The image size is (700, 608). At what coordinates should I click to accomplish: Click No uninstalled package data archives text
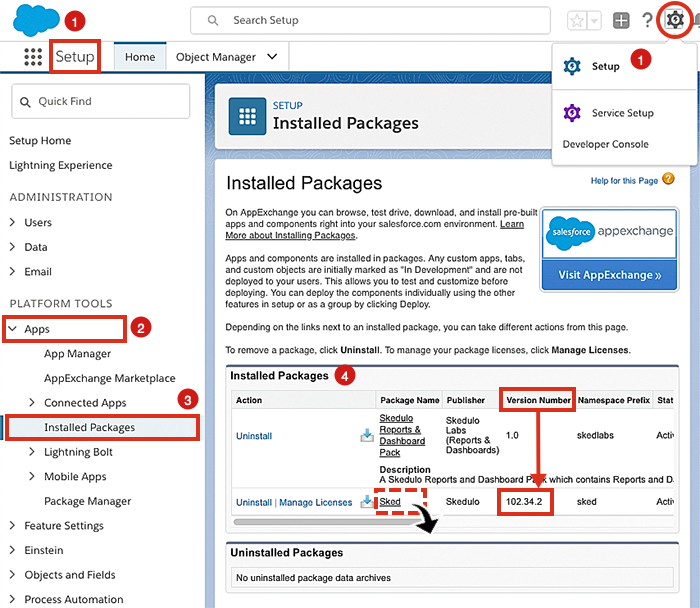313,578
